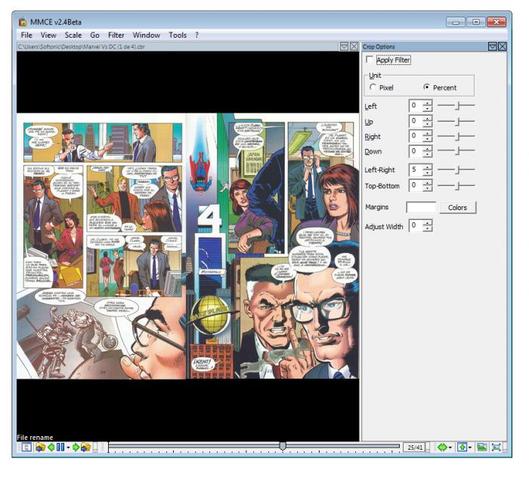Select the Percent unit radio button

tap(426, 87)
